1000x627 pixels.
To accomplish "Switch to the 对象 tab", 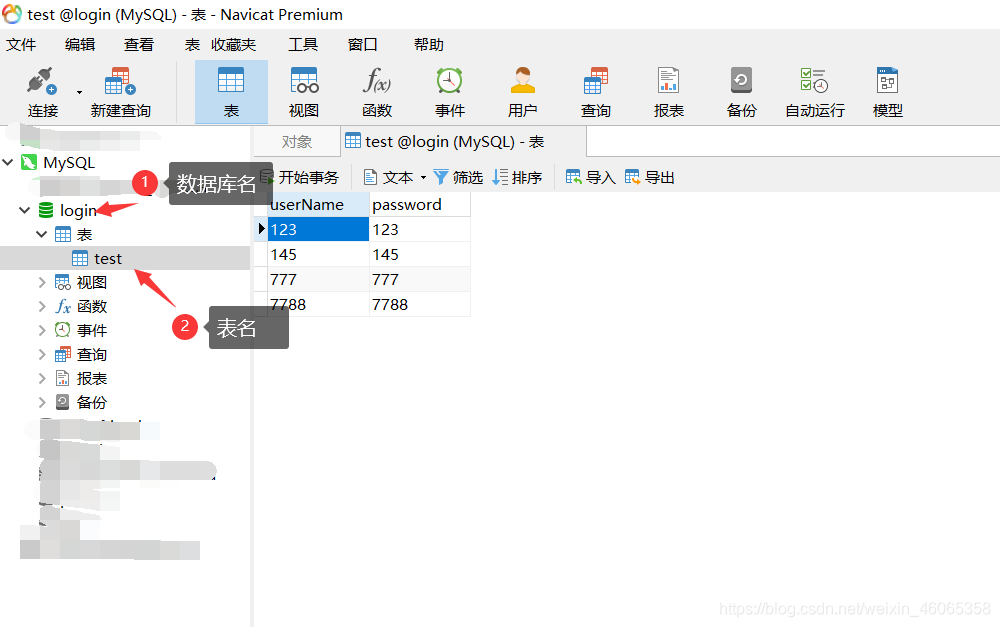I will tap(295, 141).
